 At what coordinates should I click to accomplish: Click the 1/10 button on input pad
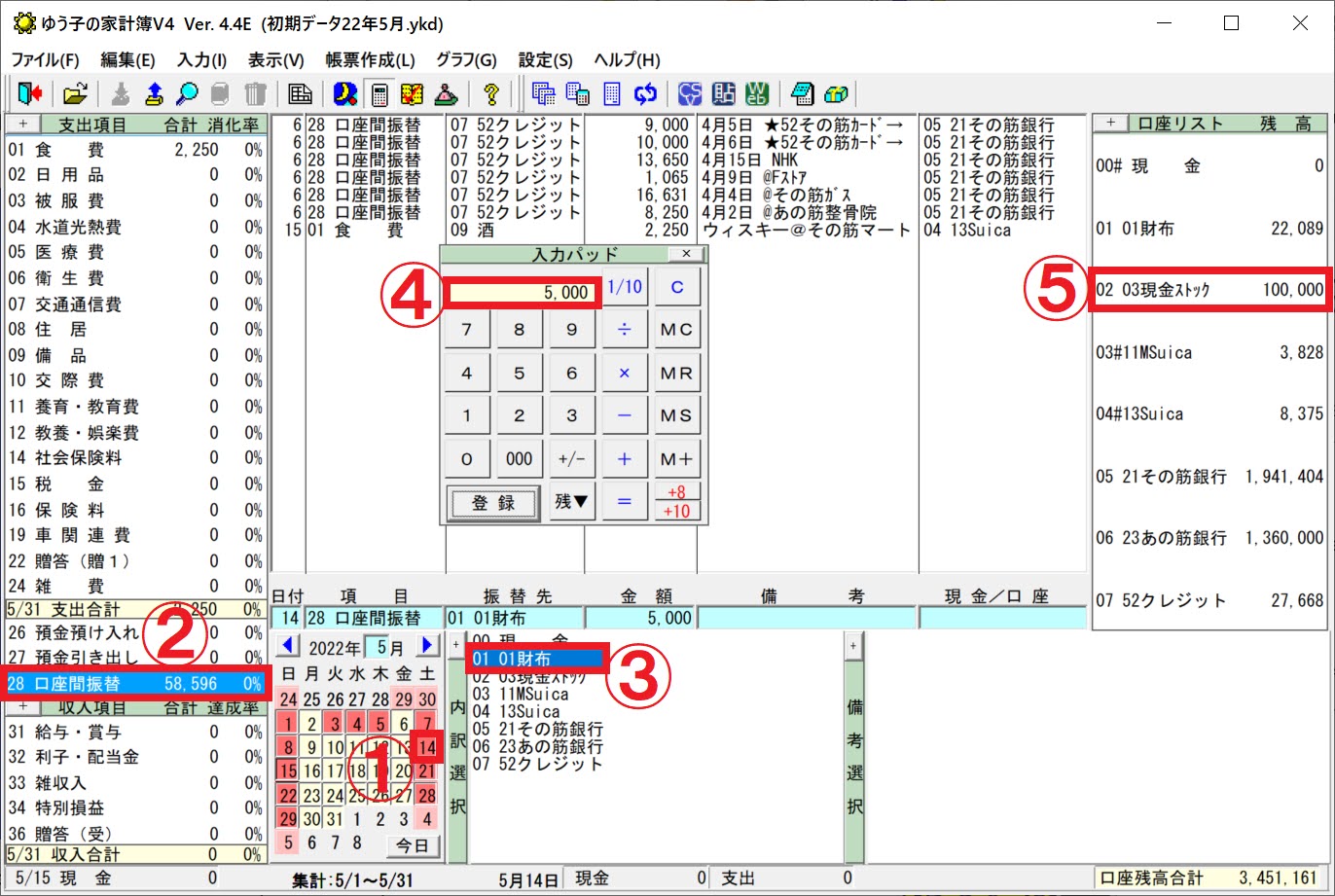click(625, 286)
